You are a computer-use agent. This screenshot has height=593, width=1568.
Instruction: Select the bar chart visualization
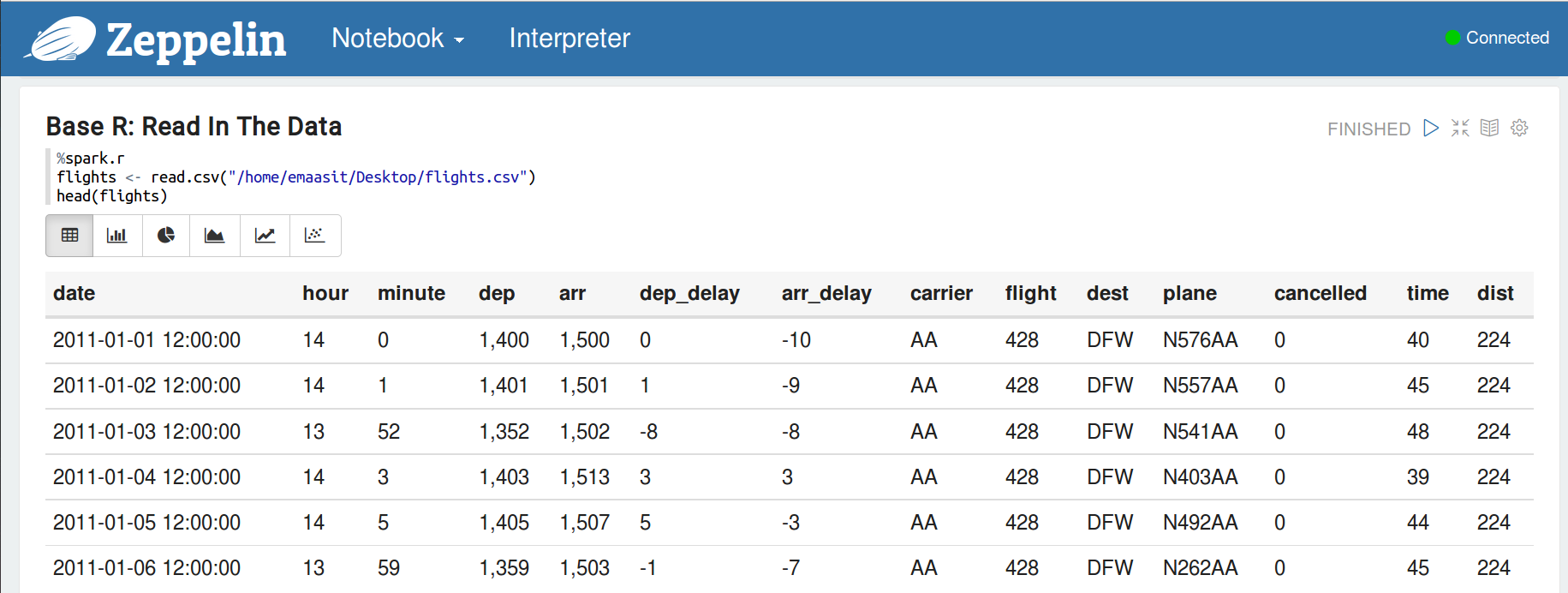point(117,236)
